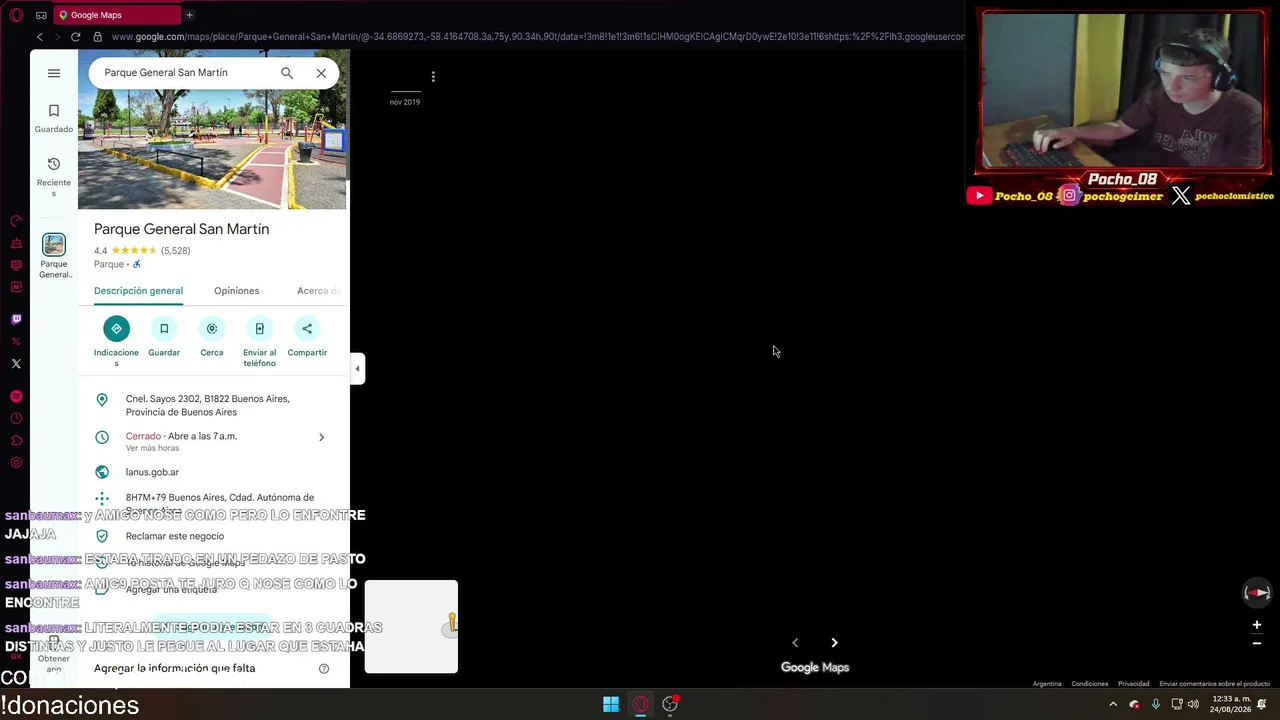Send the place with Enviar al teléfono
1280x720 pixels.
[x=259, y=341]
